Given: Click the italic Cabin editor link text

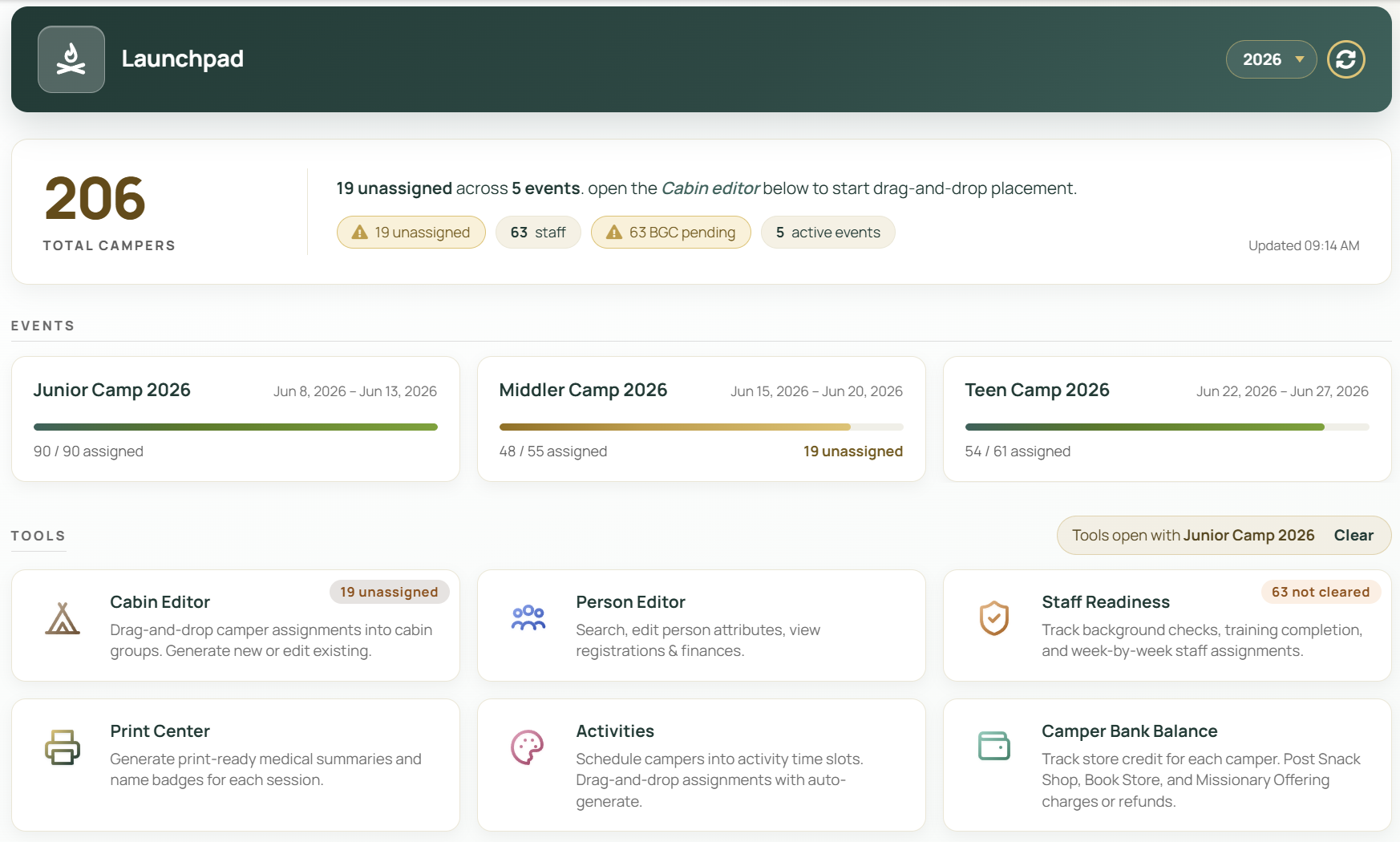Looking at the screenshot, I should [x=710, y=188].
